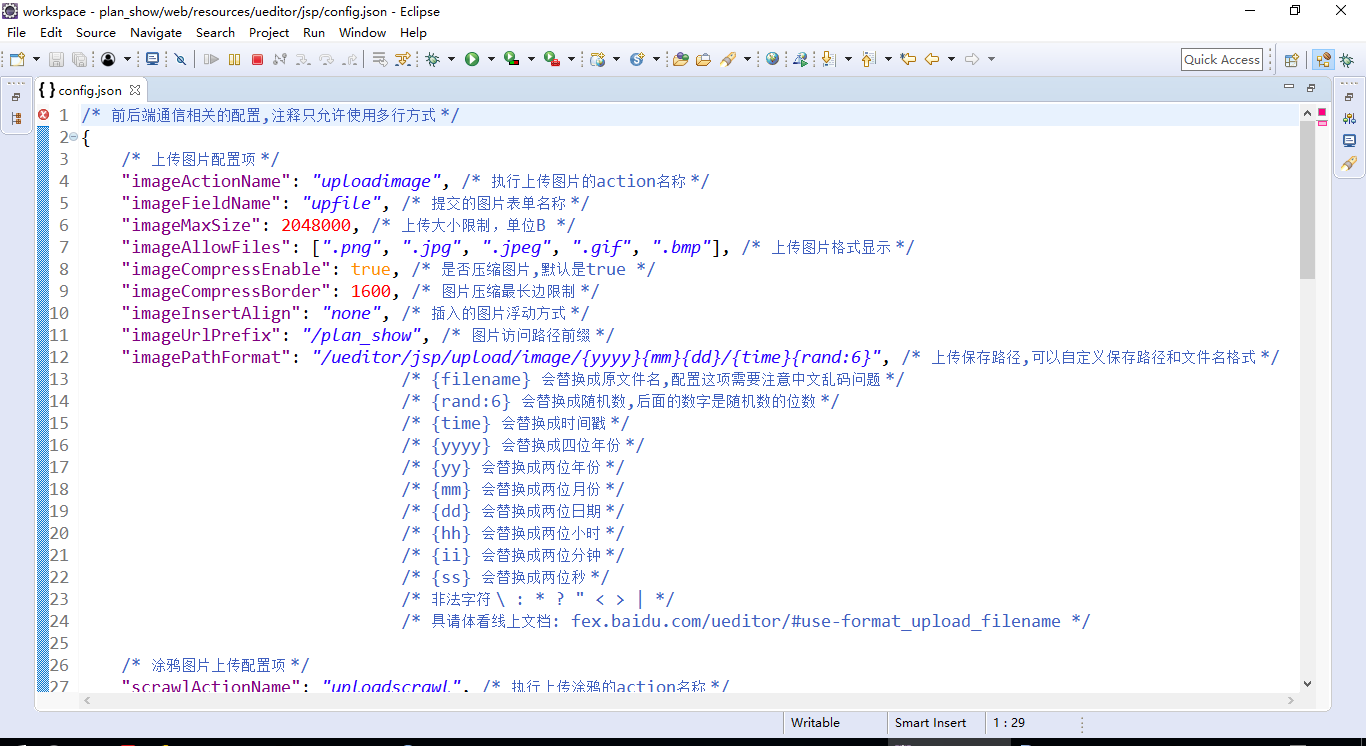The width and height of the screenshot is (1366, 746).
Task: Click the Next Annotation down-arrow icon
Action: point(828,59)
